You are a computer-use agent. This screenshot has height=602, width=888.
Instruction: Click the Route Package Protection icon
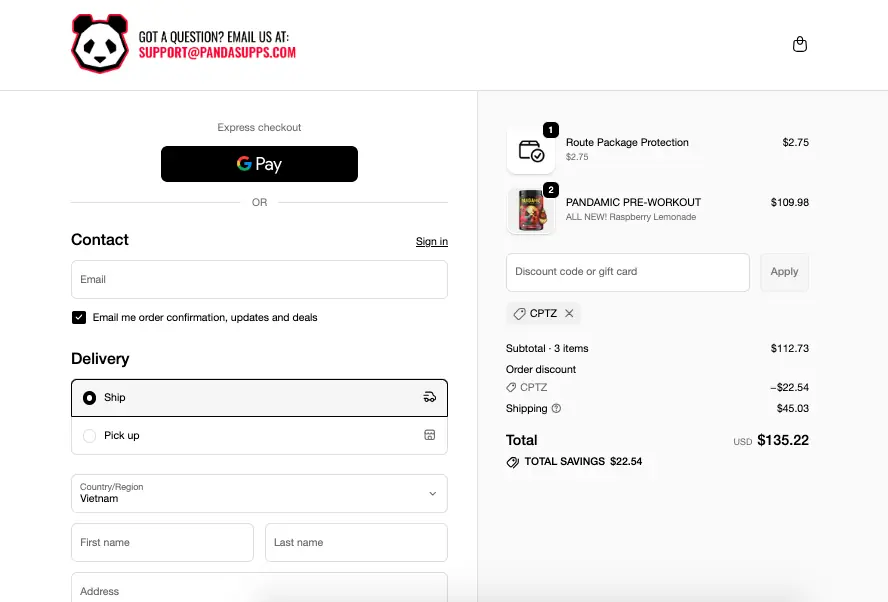click(x=531, y=151)
